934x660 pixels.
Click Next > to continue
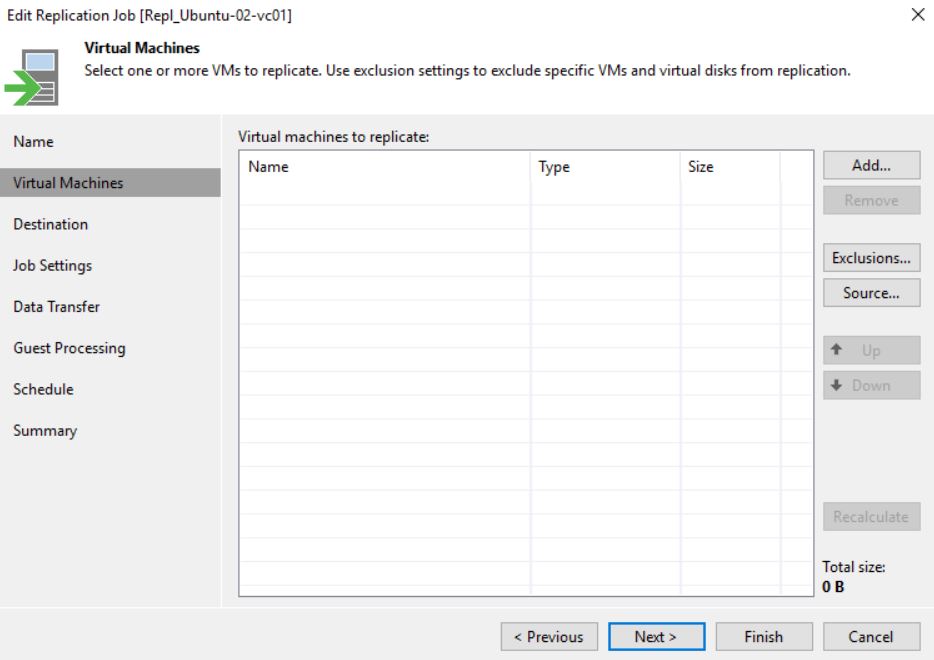(x=656, y=637)
